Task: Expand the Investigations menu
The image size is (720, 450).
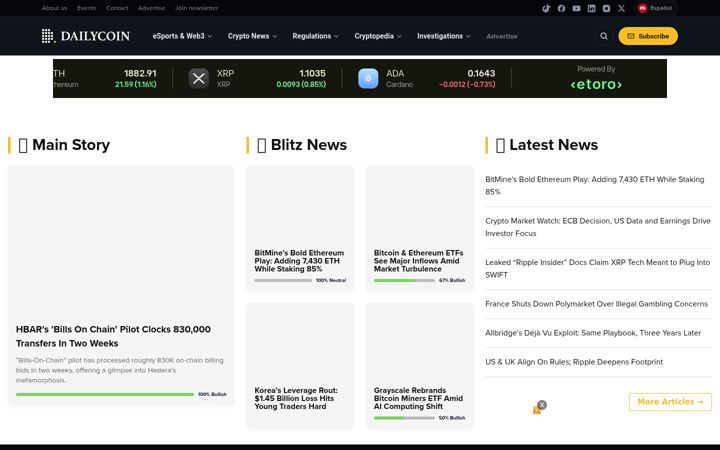Action: tap(444, 36)
